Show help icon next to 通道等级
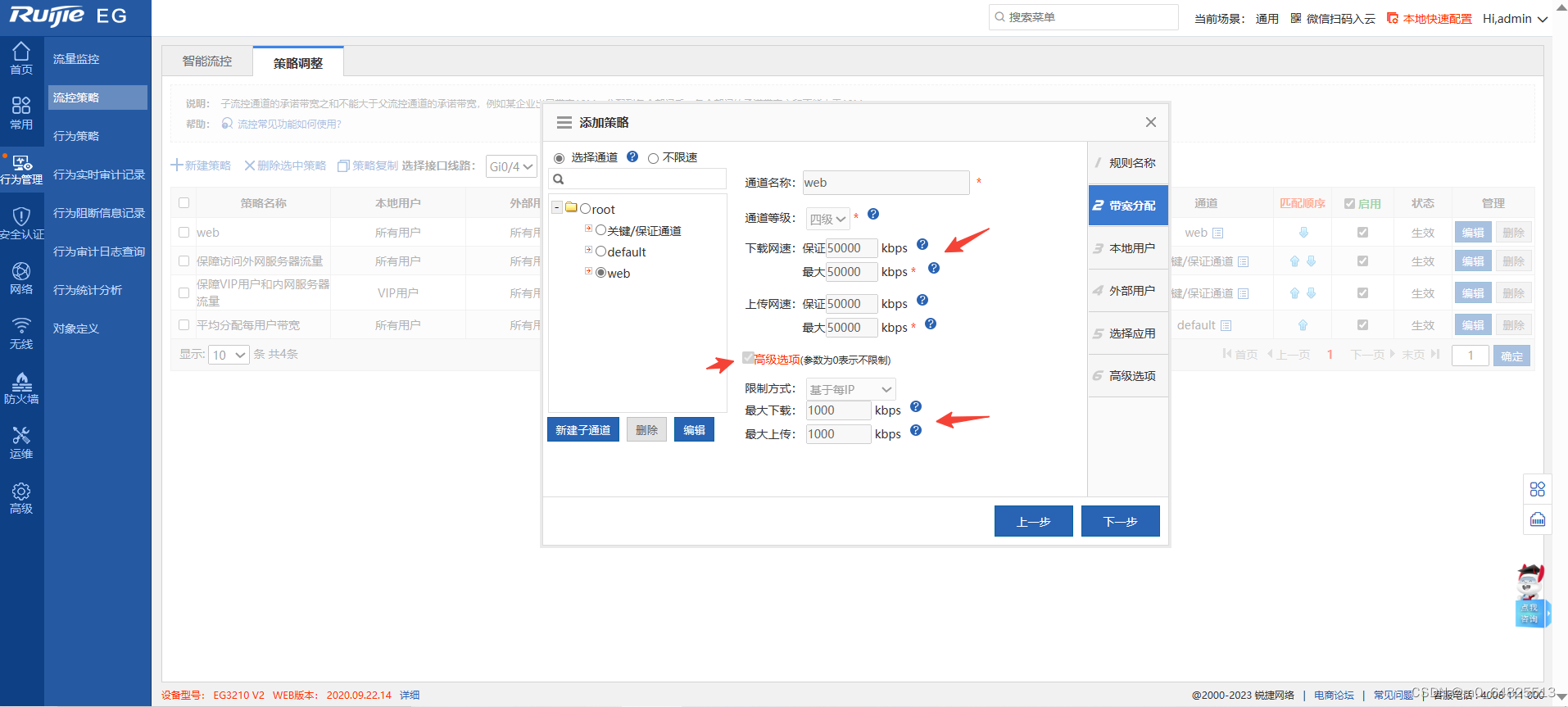1568x707 pixels. (873, 214)
